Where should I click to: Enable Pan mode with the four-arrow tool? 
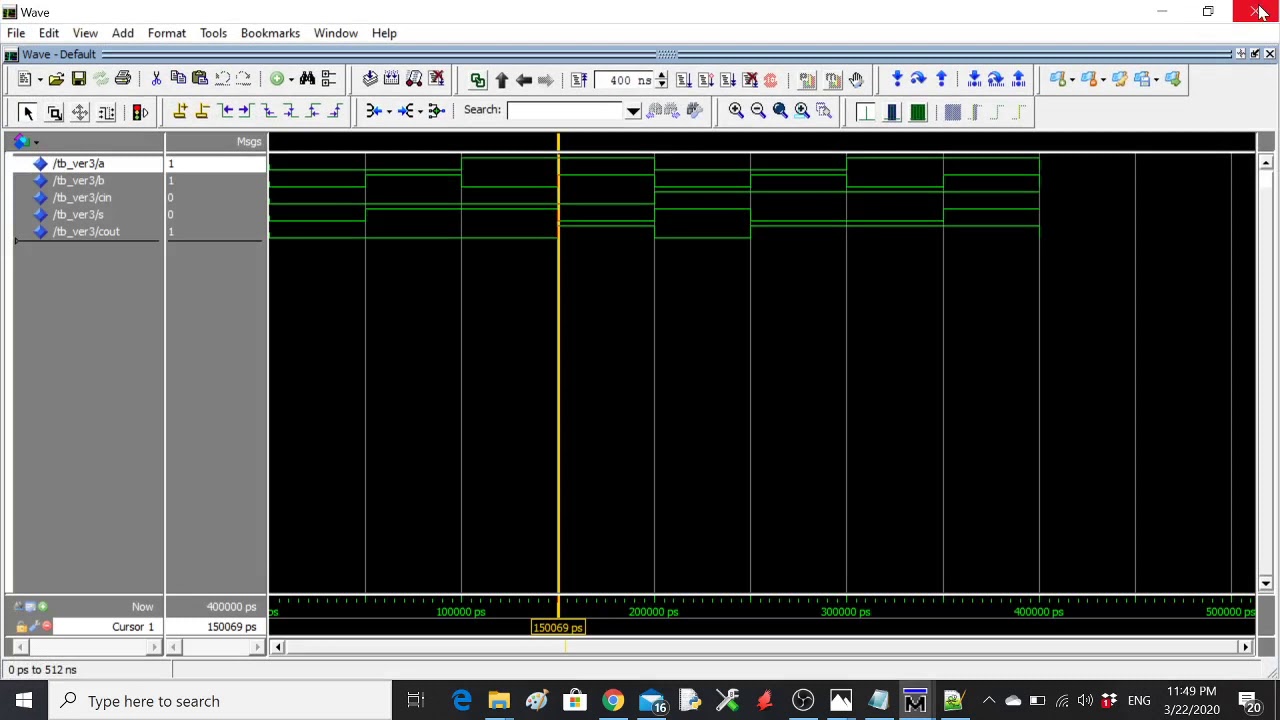tap(80, 112)
